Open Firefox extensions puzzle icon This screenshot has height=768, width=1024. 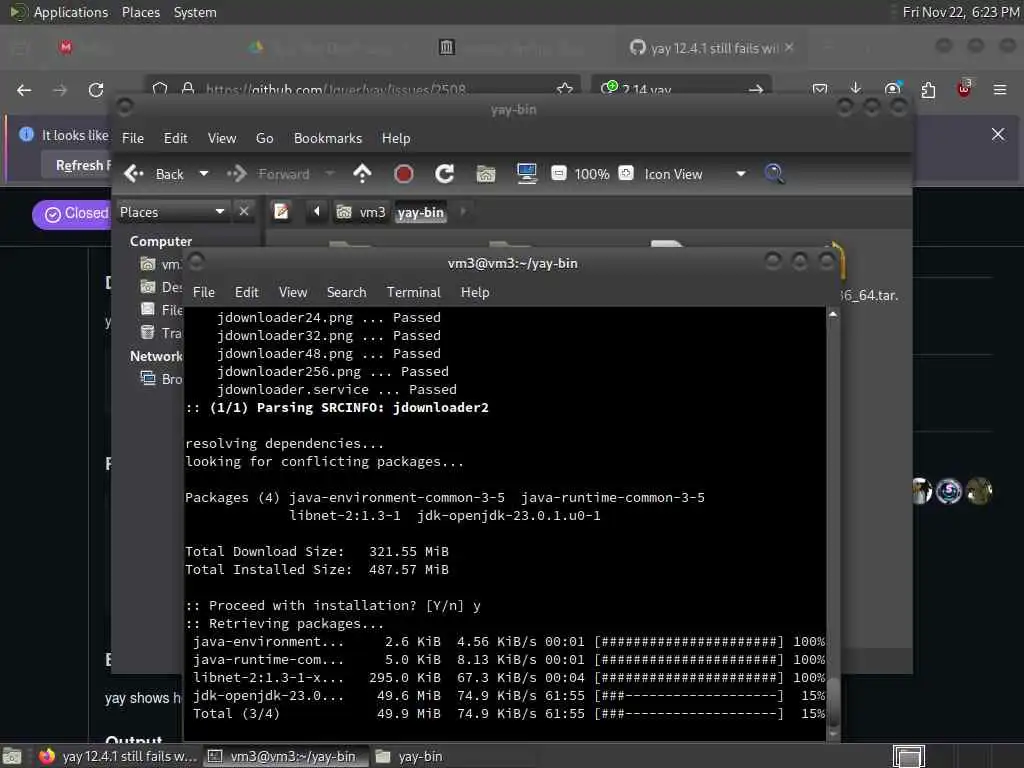tap(928, 89)
